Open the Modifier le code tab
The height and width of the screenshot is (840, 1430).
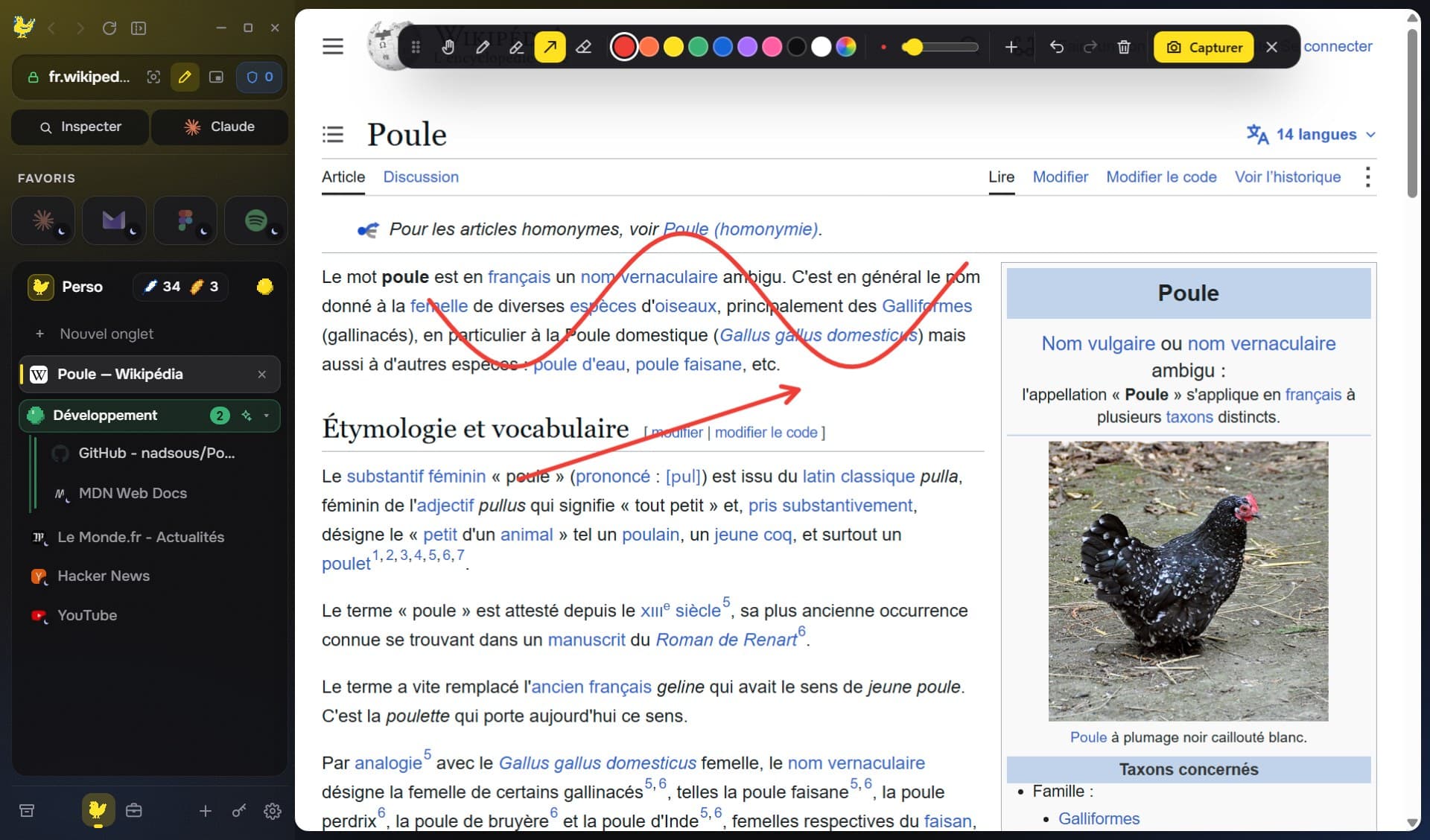point(1161,177)
